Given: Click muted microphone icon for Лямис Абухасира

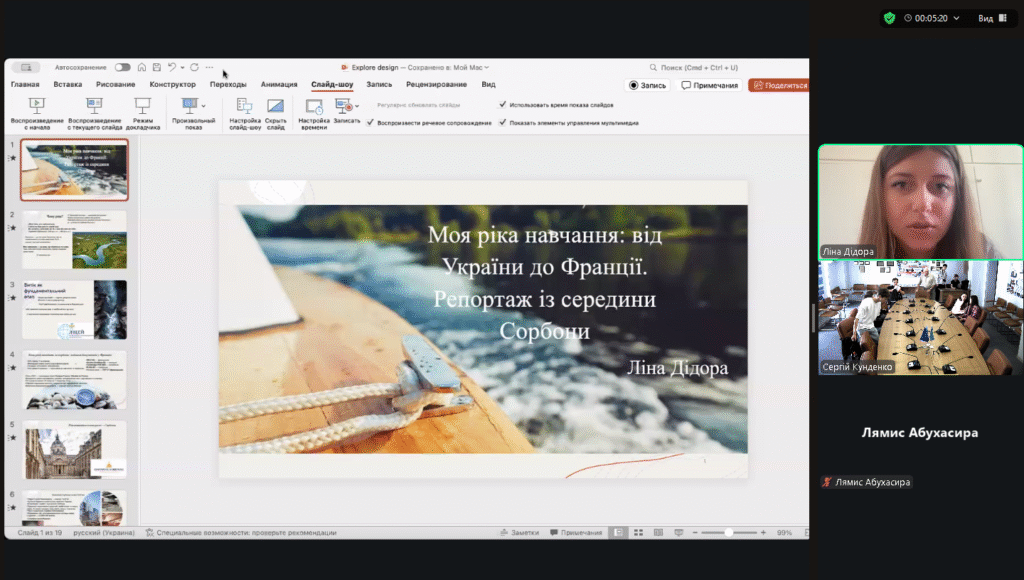Looking at the screenshot, I should click(827, 482).
